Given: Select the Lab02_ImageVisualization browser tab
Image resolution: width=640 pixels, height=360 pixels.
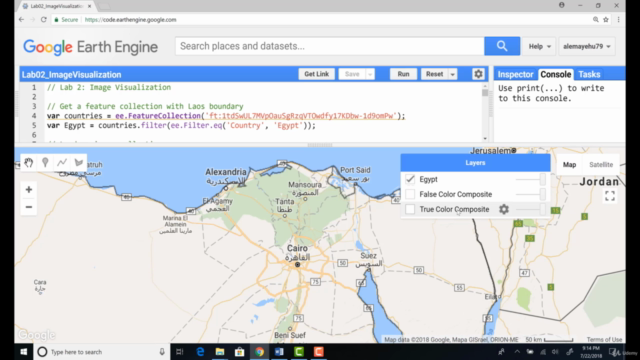Looking at the screenshot, I should click(56, 6).
